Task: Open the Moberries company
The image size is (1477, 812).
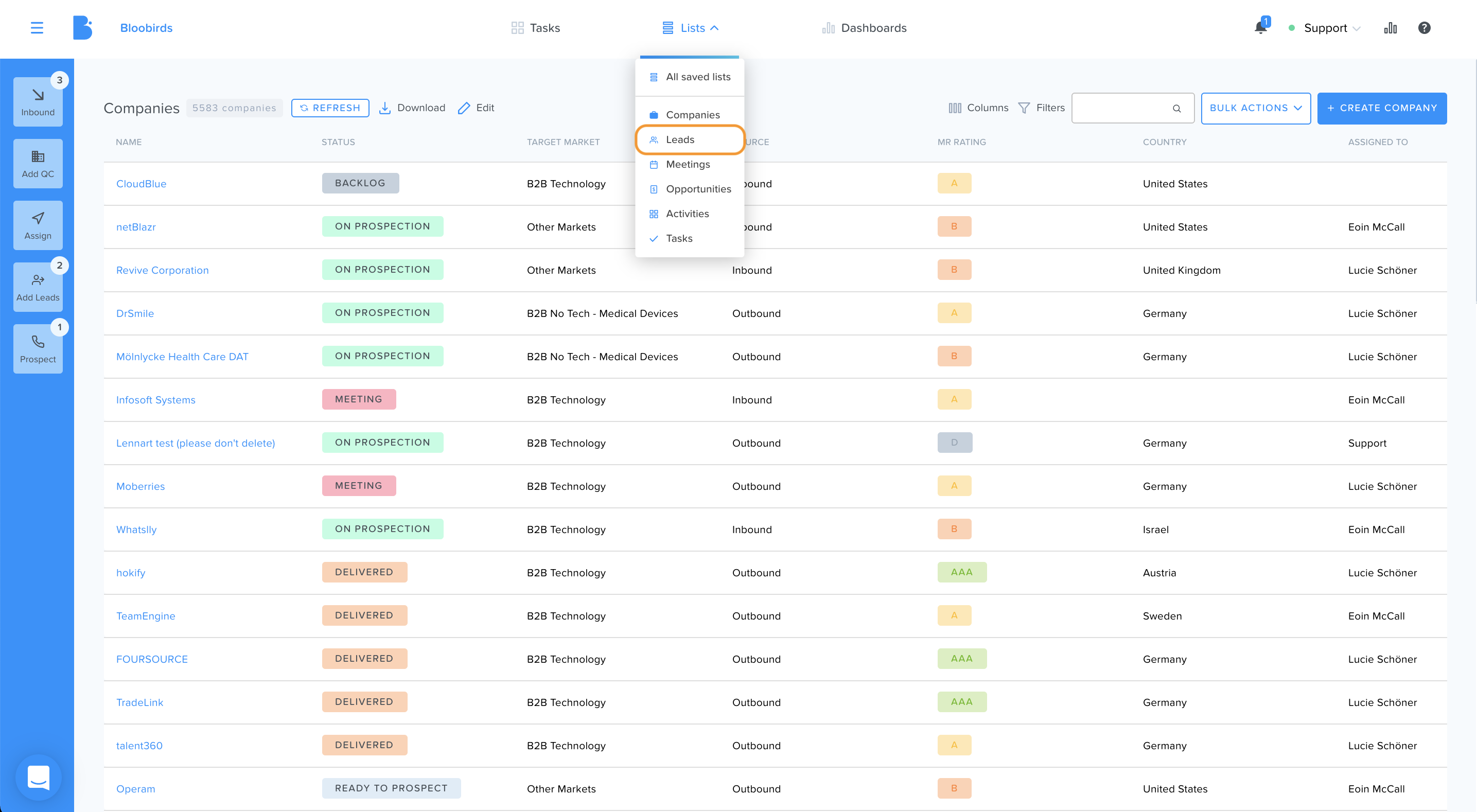Action: 140,486
